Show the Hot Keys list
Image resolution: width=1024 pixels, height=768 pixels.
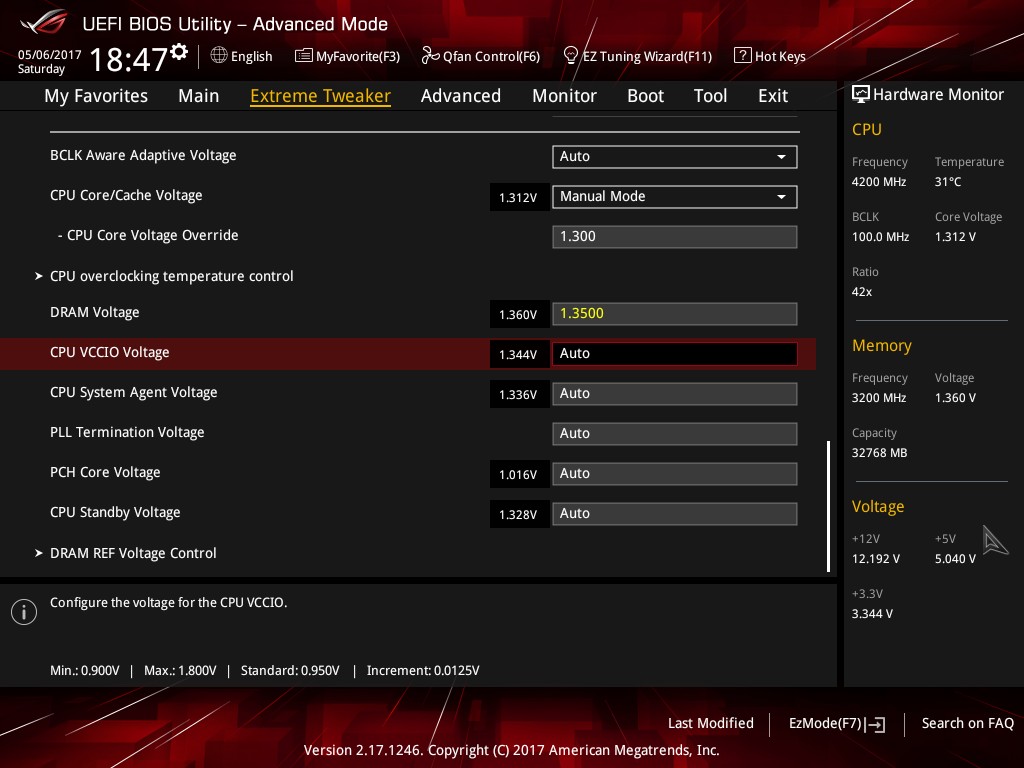[770, 56]
